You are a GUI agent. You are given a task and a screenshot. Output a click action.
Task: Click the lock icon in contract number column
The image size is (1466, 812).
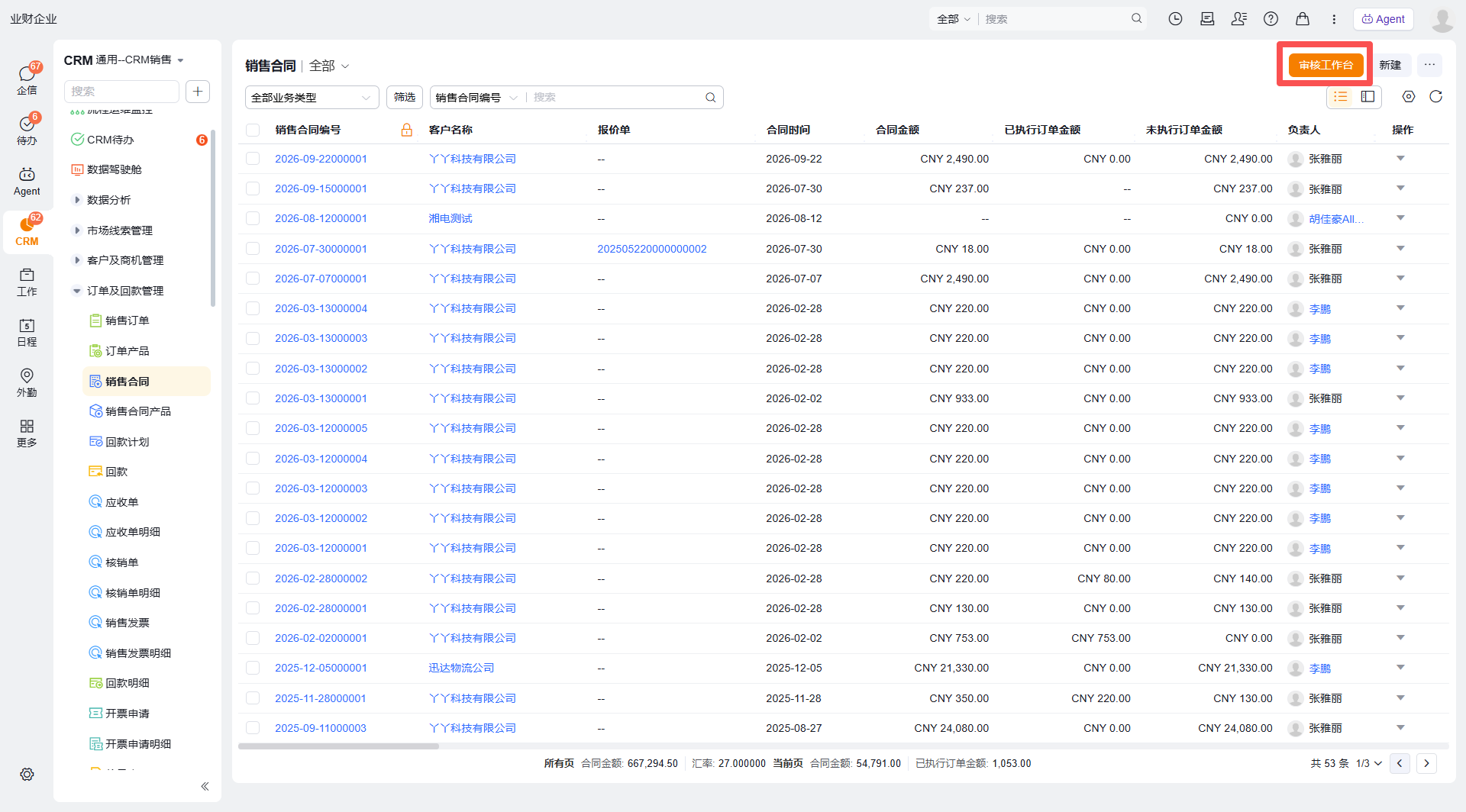click(407, 130)
